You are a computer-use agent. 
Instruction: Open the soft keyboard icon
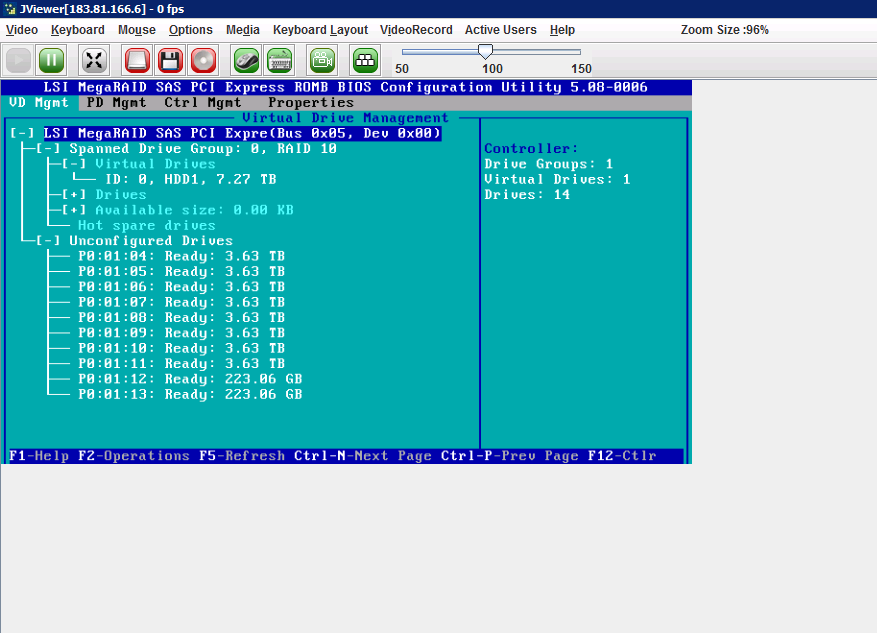pyautogui.click(x=279, y=60)
